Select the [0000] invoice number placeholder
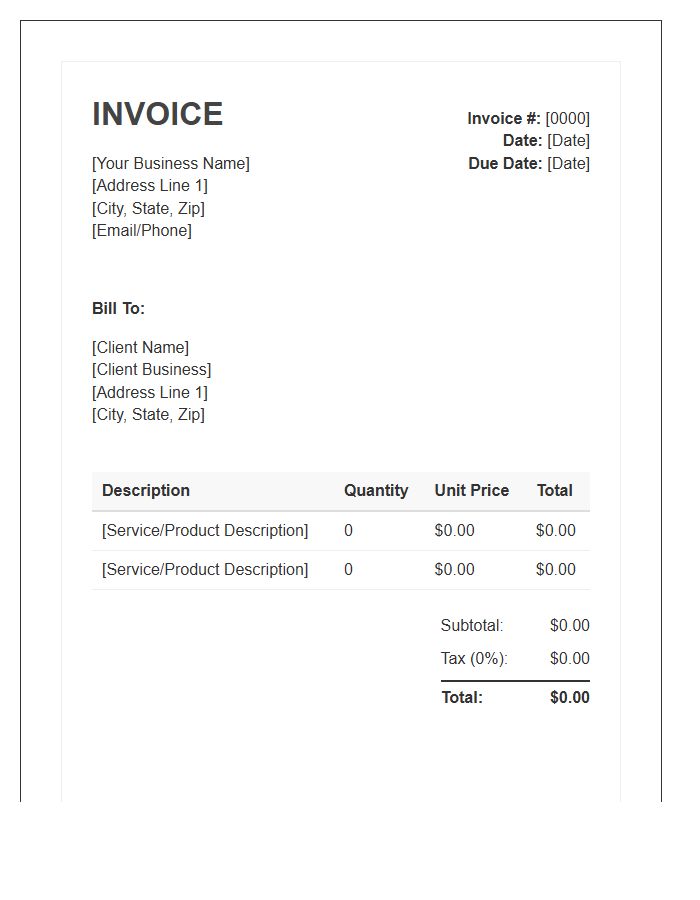Screen dimensions: 700x900 click(x=567, y=118)
